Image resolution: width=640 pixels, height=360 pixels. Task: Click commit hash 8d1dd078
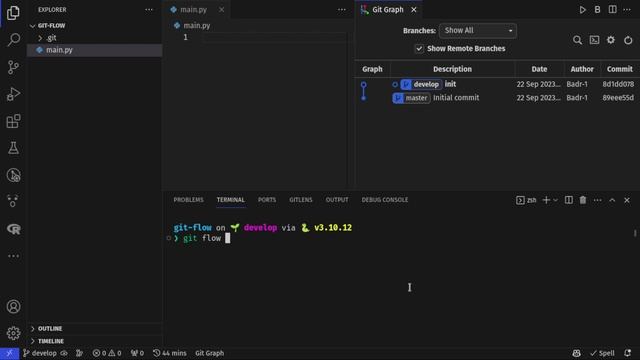[618, 84]
